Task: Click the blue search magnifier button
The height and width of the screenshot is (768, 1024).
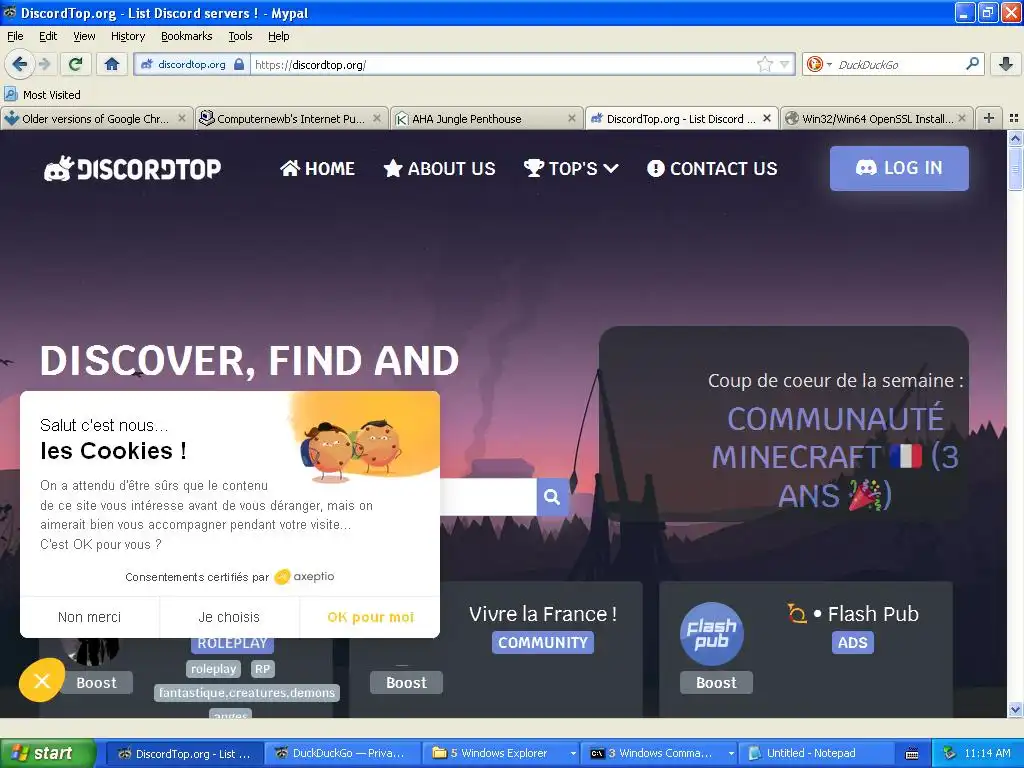Action: tap(552, 497)
